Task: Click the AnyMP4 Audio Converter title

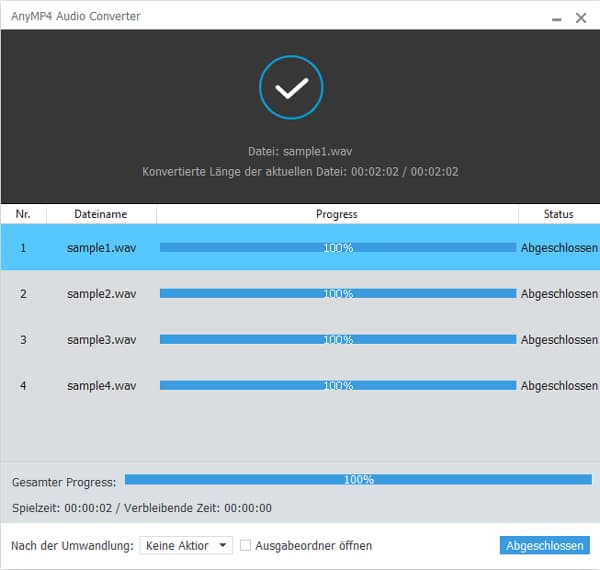Action: [76, 16]
